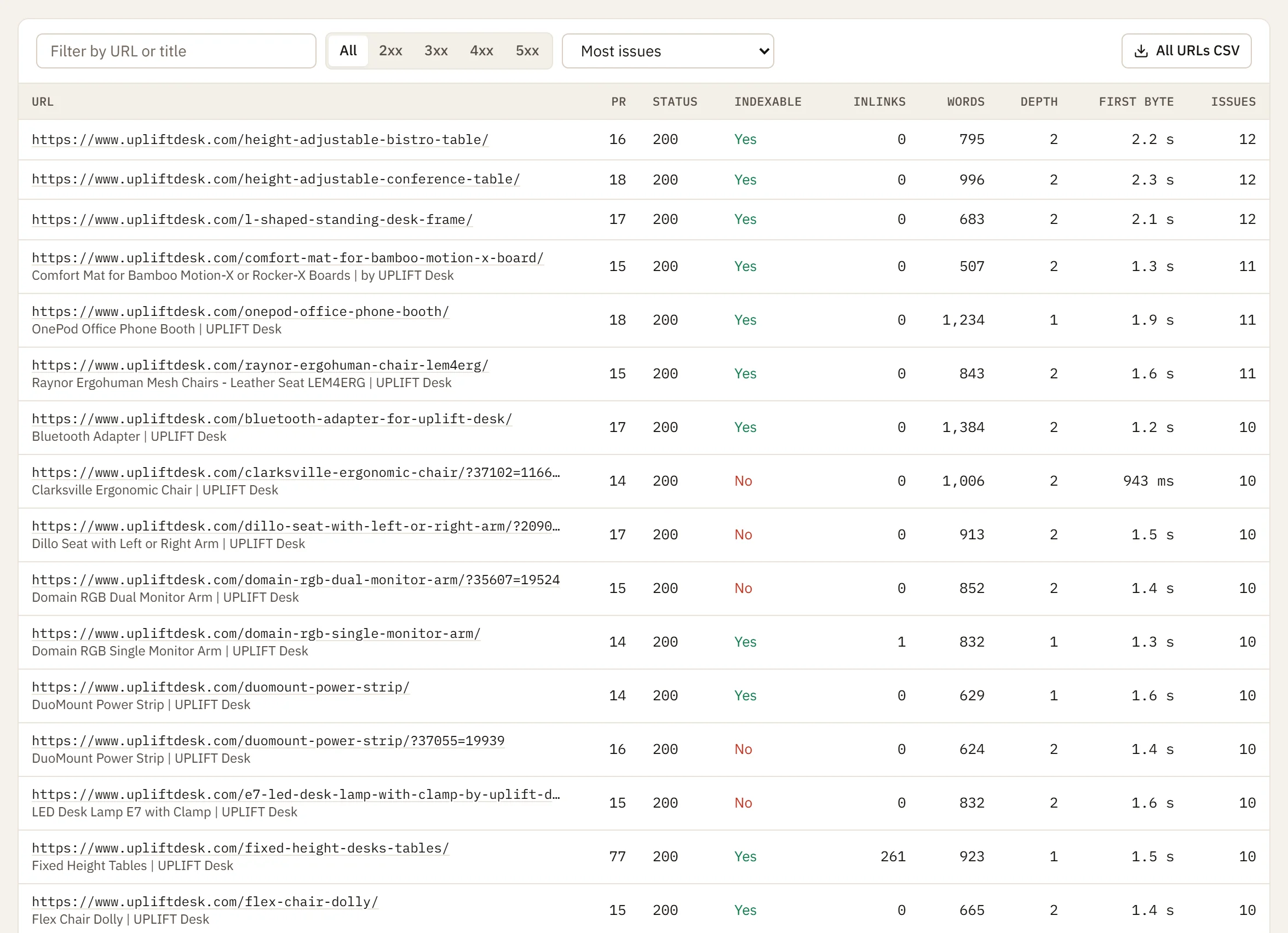Click the download icon in All URLs CSV button
The height and width of the screenshot is (933, 1288).
1140,51
